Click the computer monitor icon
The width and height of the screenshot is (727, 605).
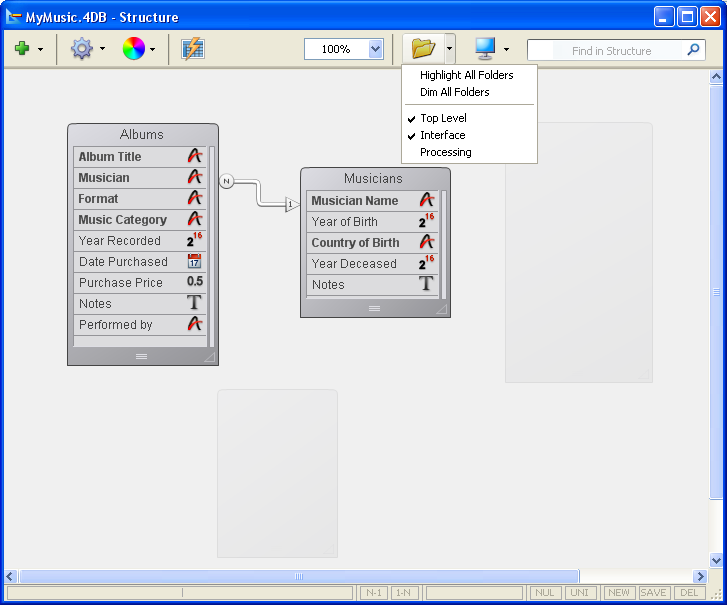click(x=485, y=48)
